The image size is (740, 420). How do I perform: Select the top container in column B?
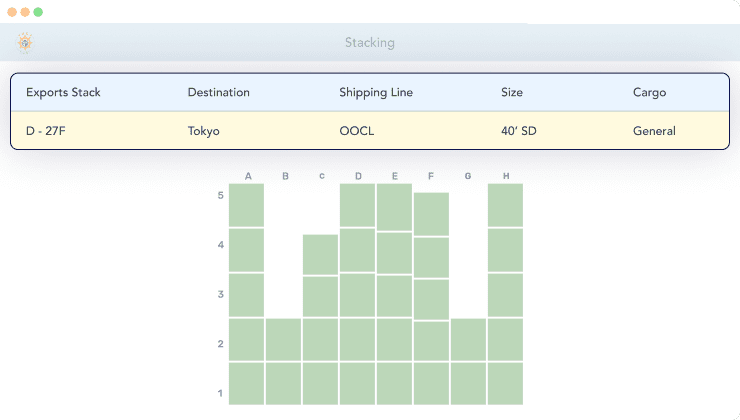[x=284, y=340]
